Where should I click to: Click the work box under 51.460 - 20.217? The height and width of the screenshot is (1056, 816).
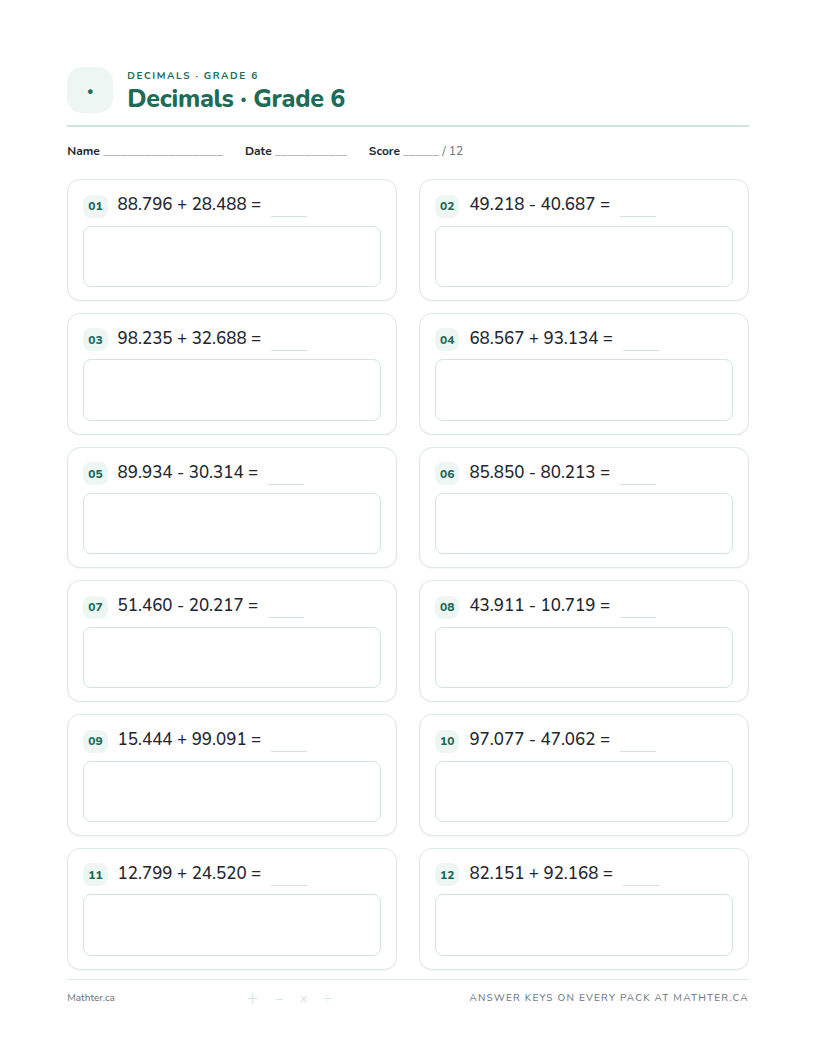click(232, 657)
